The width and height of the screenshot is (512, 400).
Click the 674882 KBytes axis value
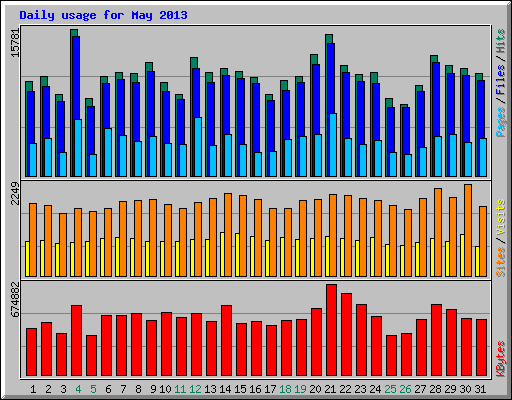16,299
